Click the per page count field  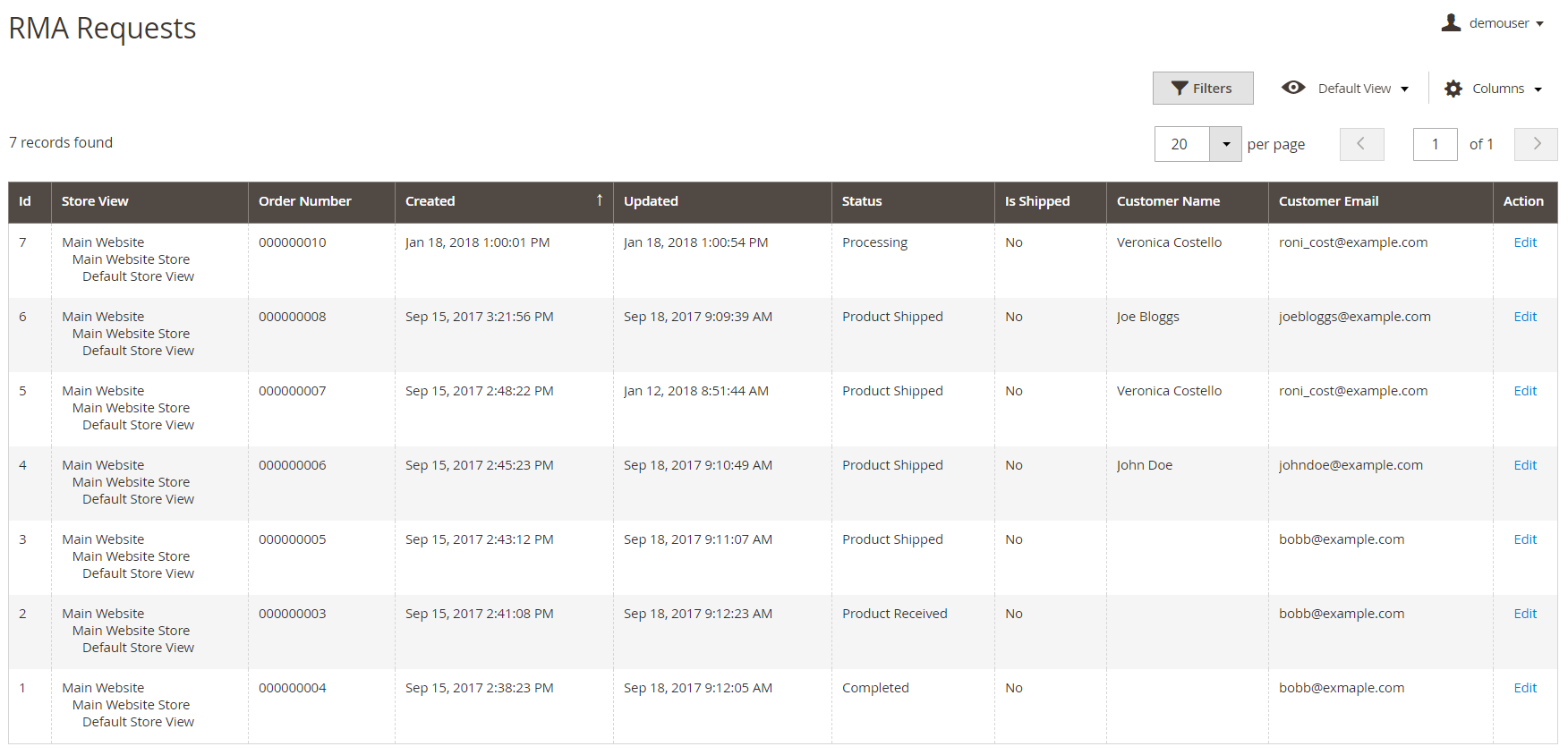pyautogui.click(x=1181, y=144)
